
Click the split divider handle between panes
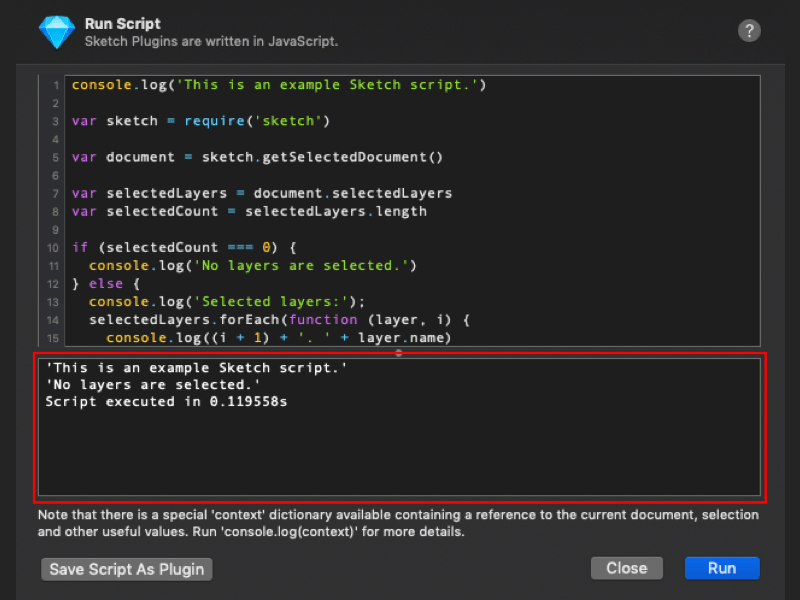point(399,353)
